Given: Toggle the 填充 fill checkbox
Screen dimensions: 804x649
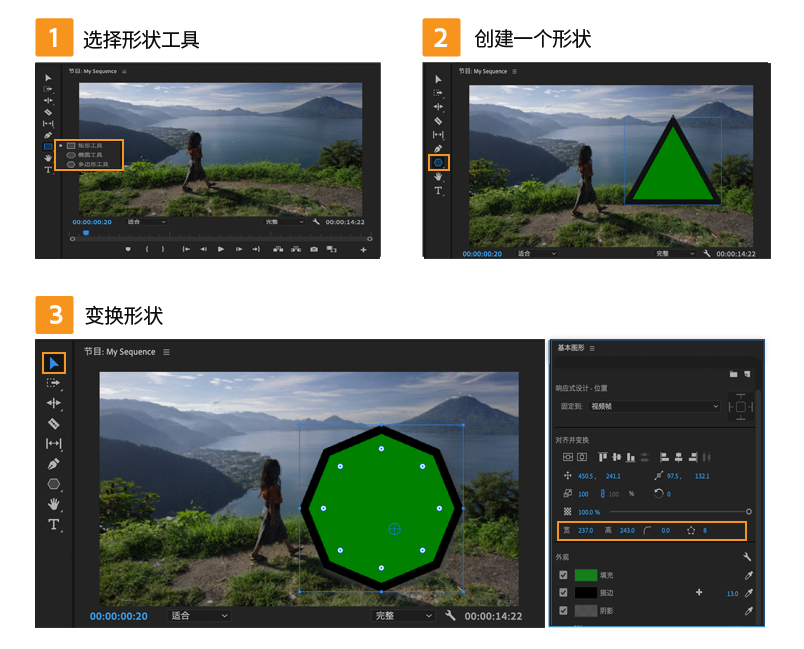Looking at the screenshot, I should click(563, 575).
